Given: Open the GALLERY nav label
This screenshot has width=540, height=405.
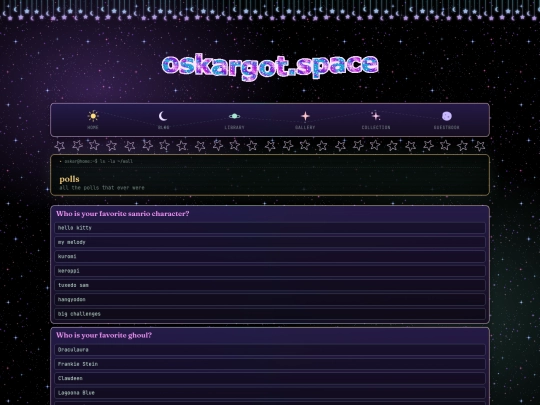Looking at the screenshot, I should [305, 127].
